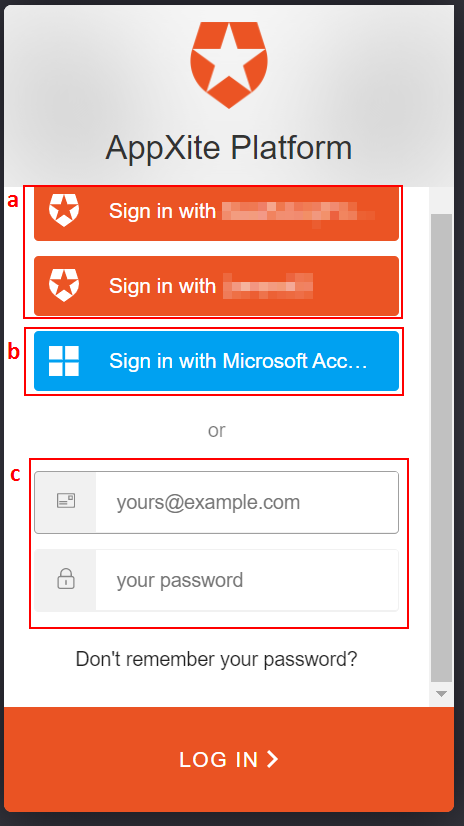Click the gray vertical scrollbar thumb
This screenshot has height=826, width=464.
pyautogui.click(x=441, y=448)
